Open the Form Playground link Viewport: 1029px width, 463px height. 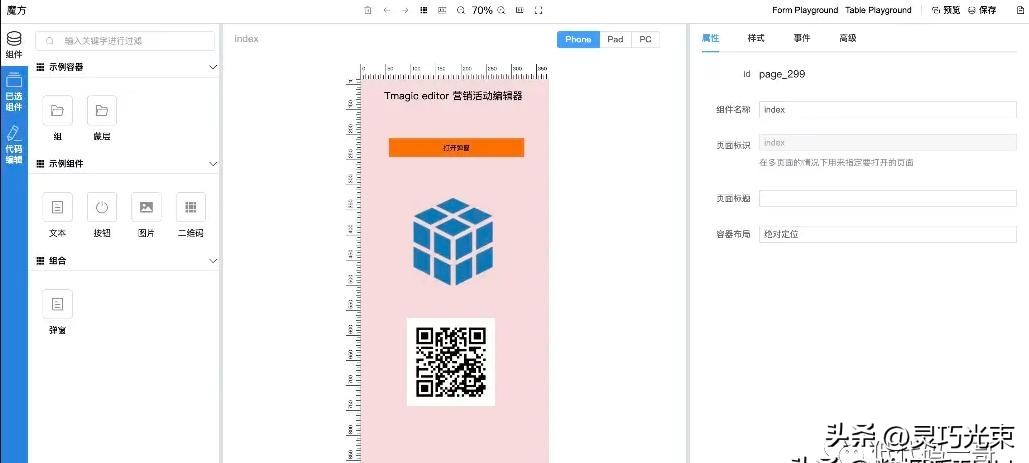coord(805,10)
